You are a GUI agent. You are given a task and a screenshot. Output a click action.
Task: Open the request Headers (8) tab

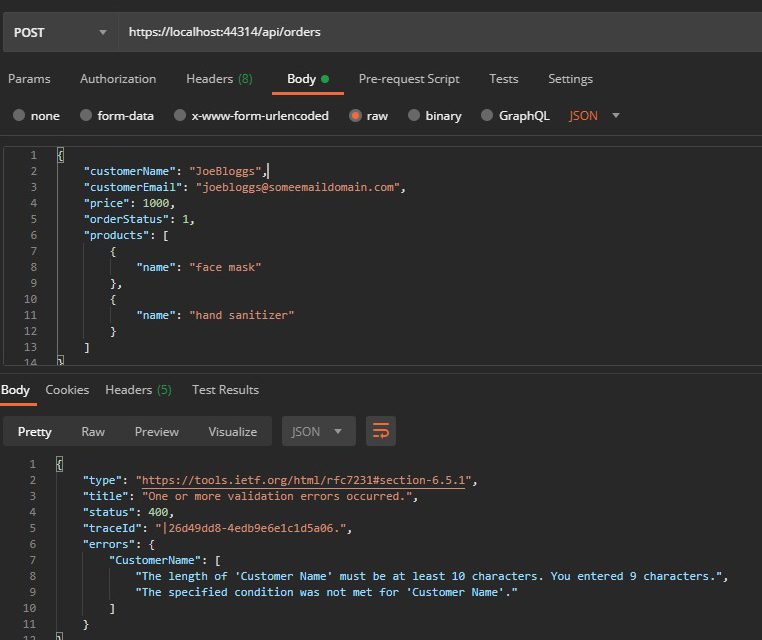(x=219, y=79)
